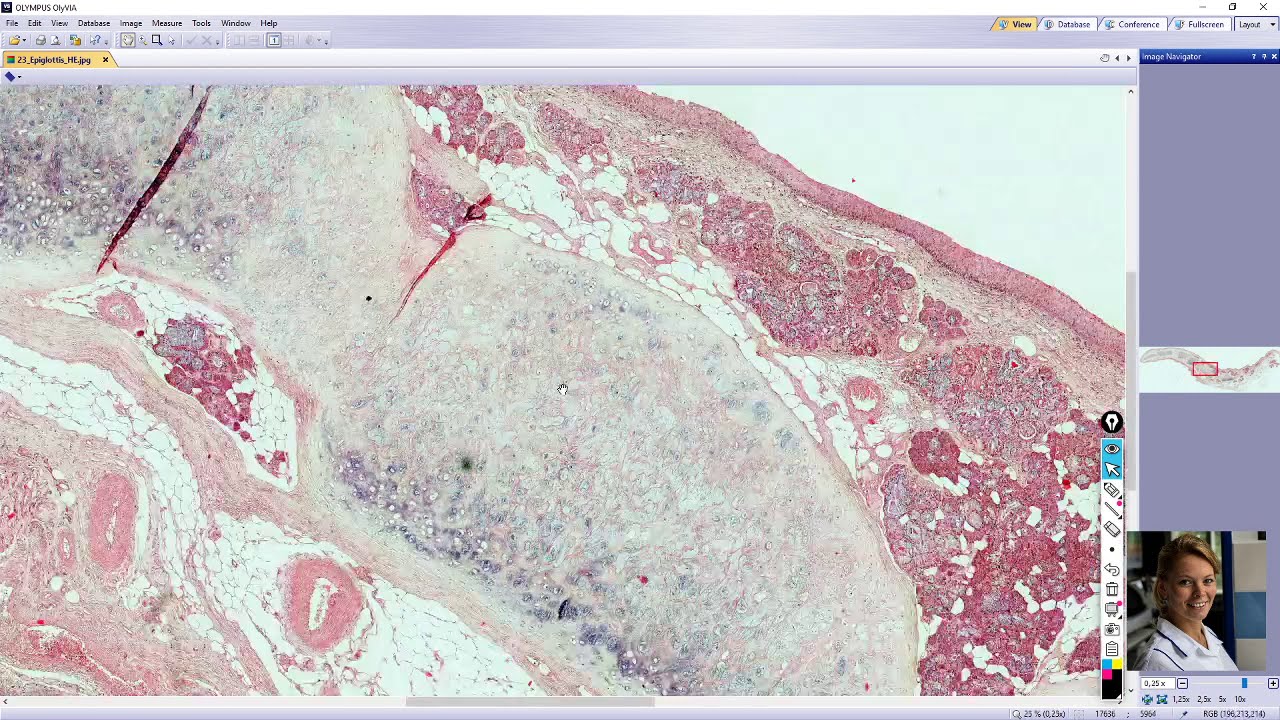Screen dimensions: 1280x720
Task: Click the zoom factor field showing 0,25 x
Action: (1158, 684)
